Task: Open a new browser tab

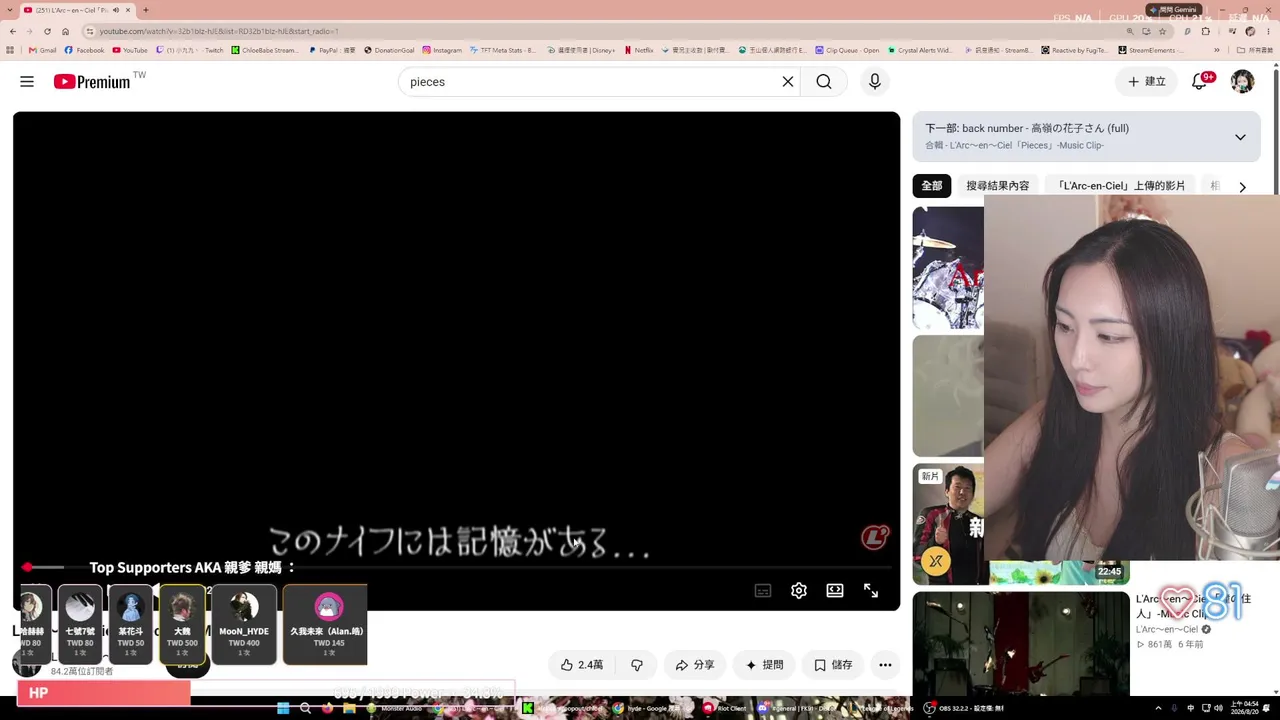Action: tap(146, 10)
